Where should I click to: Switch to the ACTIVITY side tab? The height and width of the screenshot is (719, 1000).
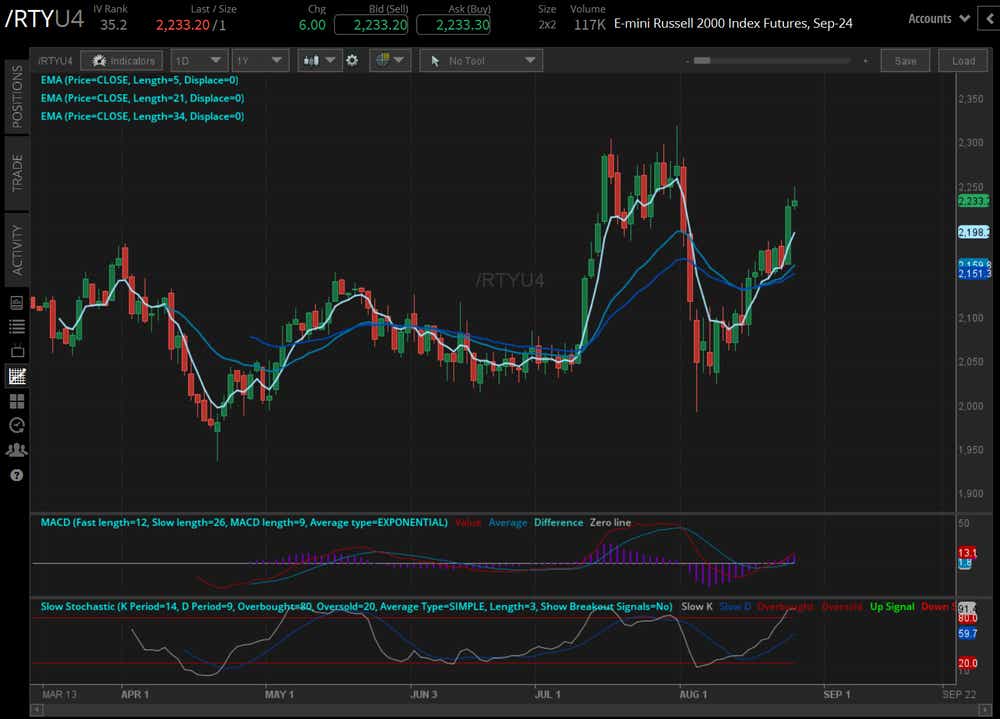17,249
